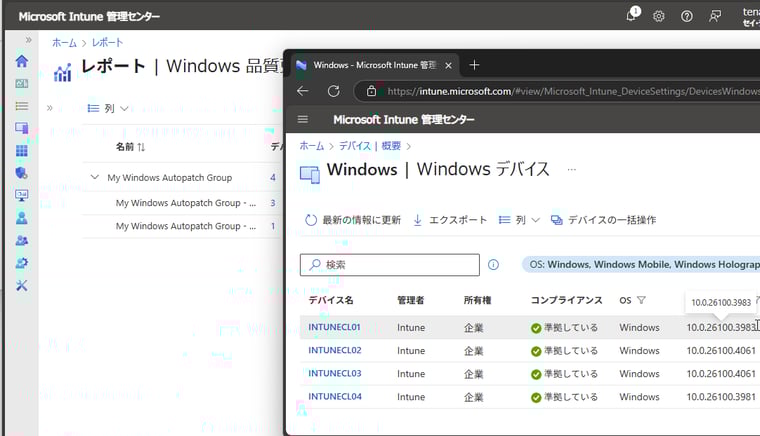Click ホーム breadcrumb in front window
The height and width of the screenshot is (436, 760).
pyautogui.click(x=312, y=146)
